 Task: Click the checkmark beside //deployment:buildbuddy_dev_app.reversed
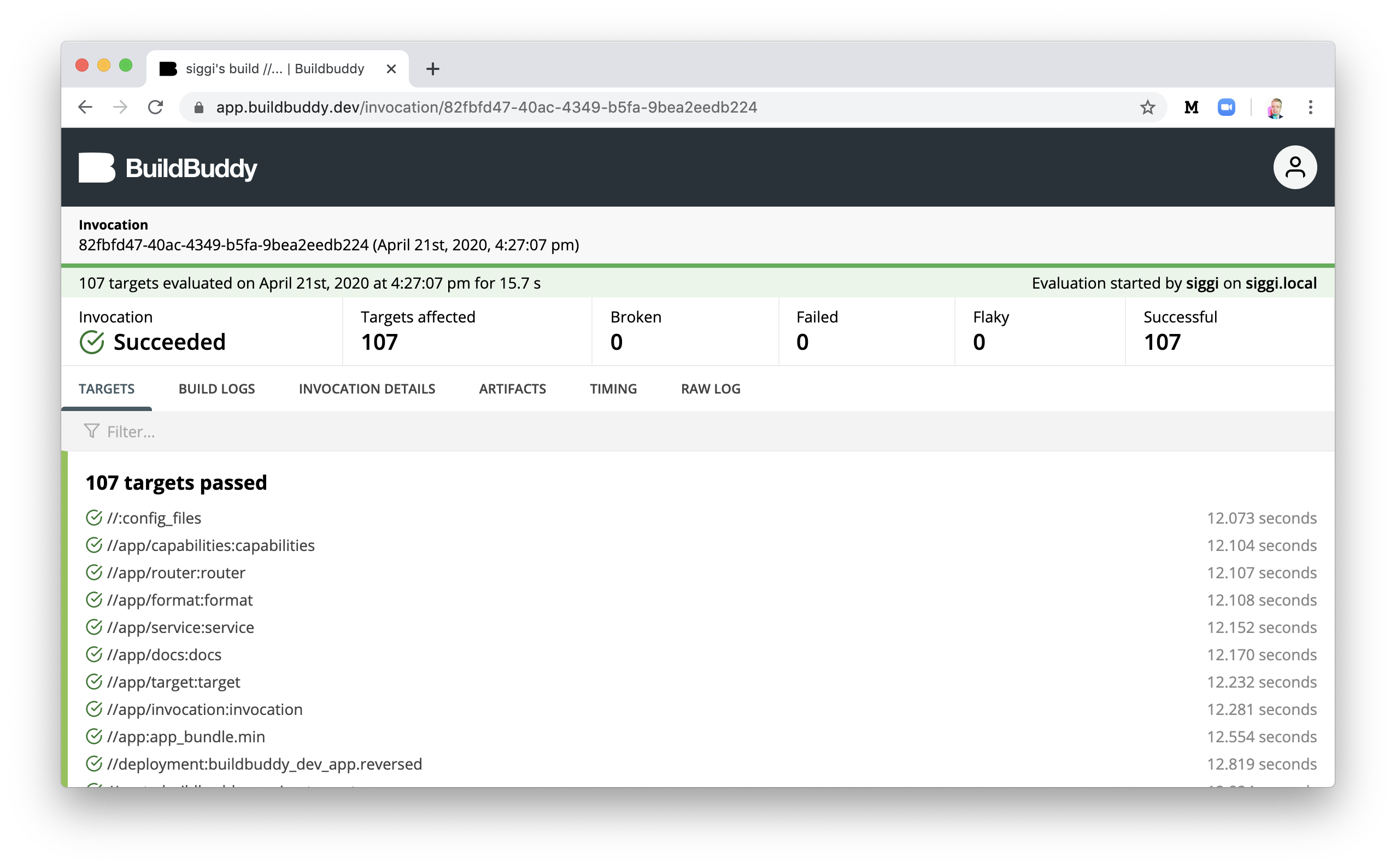pyautogui.click(x=94, y=764)
